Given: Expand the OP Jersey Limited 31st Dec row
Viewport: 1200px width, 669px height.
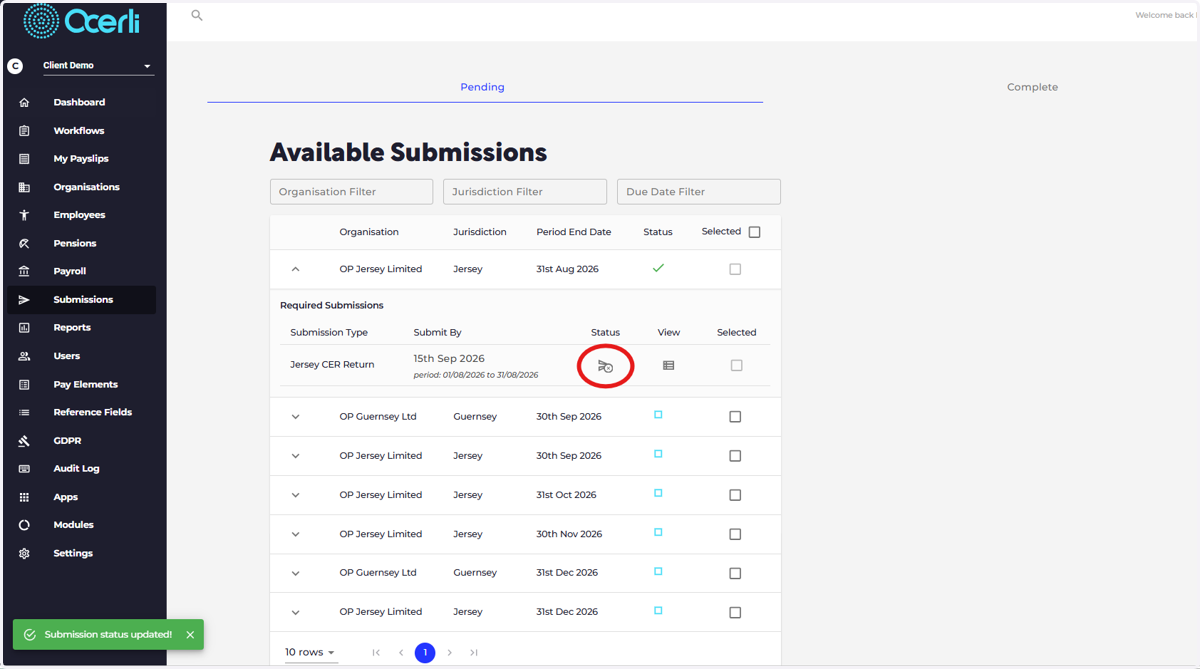Looking at the screenshot, I should tap(295, 613).
